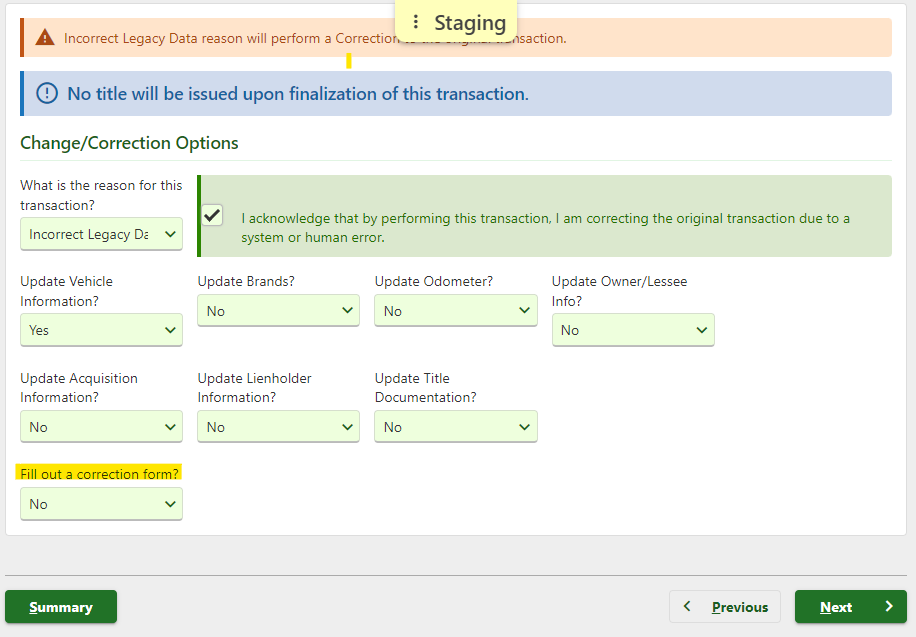This screenshot has width=916, height=637.
Task: Uncheck the correction acknowledgment checkbox
Action: 212,215
